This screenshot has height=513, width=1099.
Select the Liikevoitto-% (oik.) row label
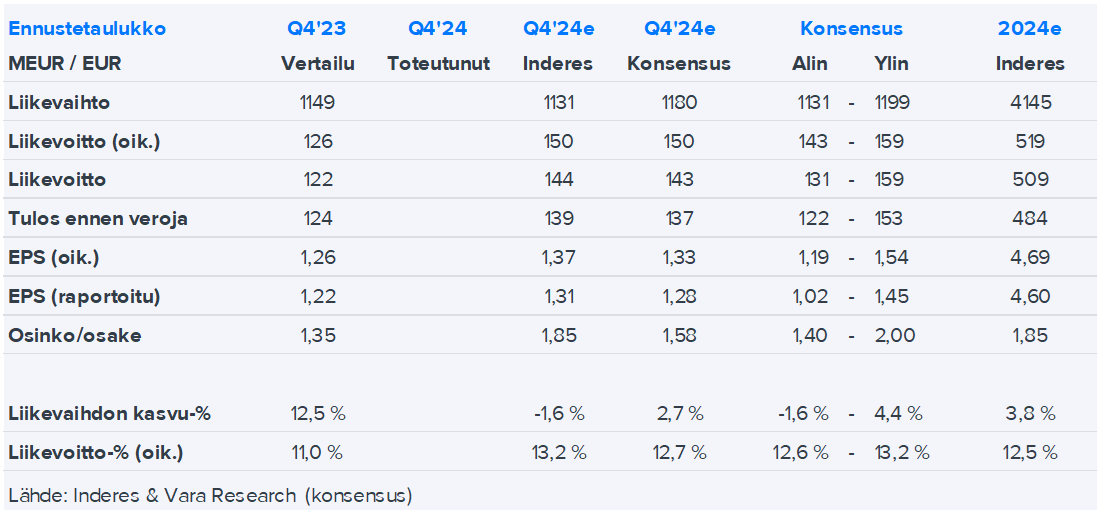(96, 452)
